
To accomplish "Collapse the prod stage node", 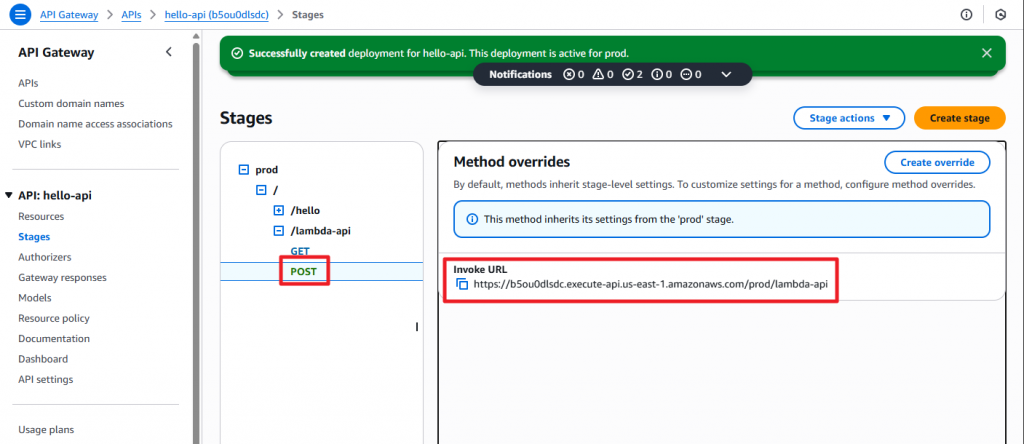I will [x=244, y=170].
